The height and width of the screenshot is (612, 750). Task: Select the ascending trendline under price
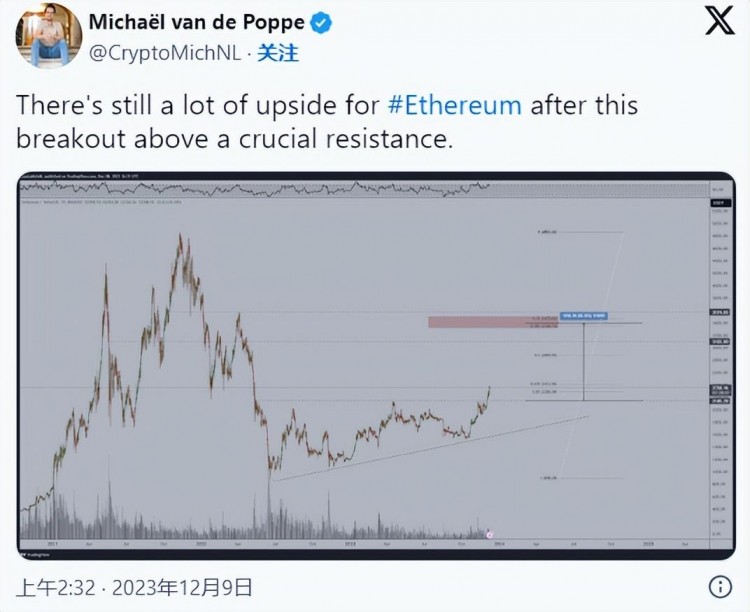[x=430, y=448]
